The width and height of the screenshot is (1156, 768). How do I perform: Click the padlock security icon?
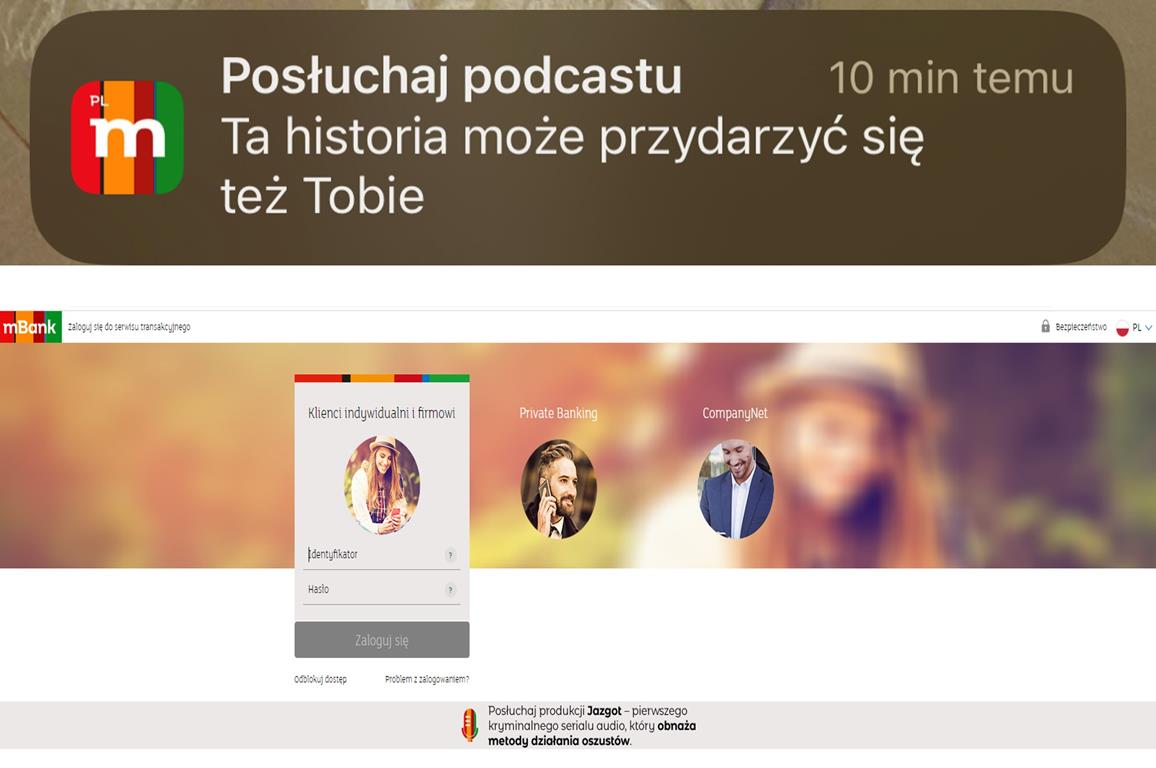(1045, 326)
